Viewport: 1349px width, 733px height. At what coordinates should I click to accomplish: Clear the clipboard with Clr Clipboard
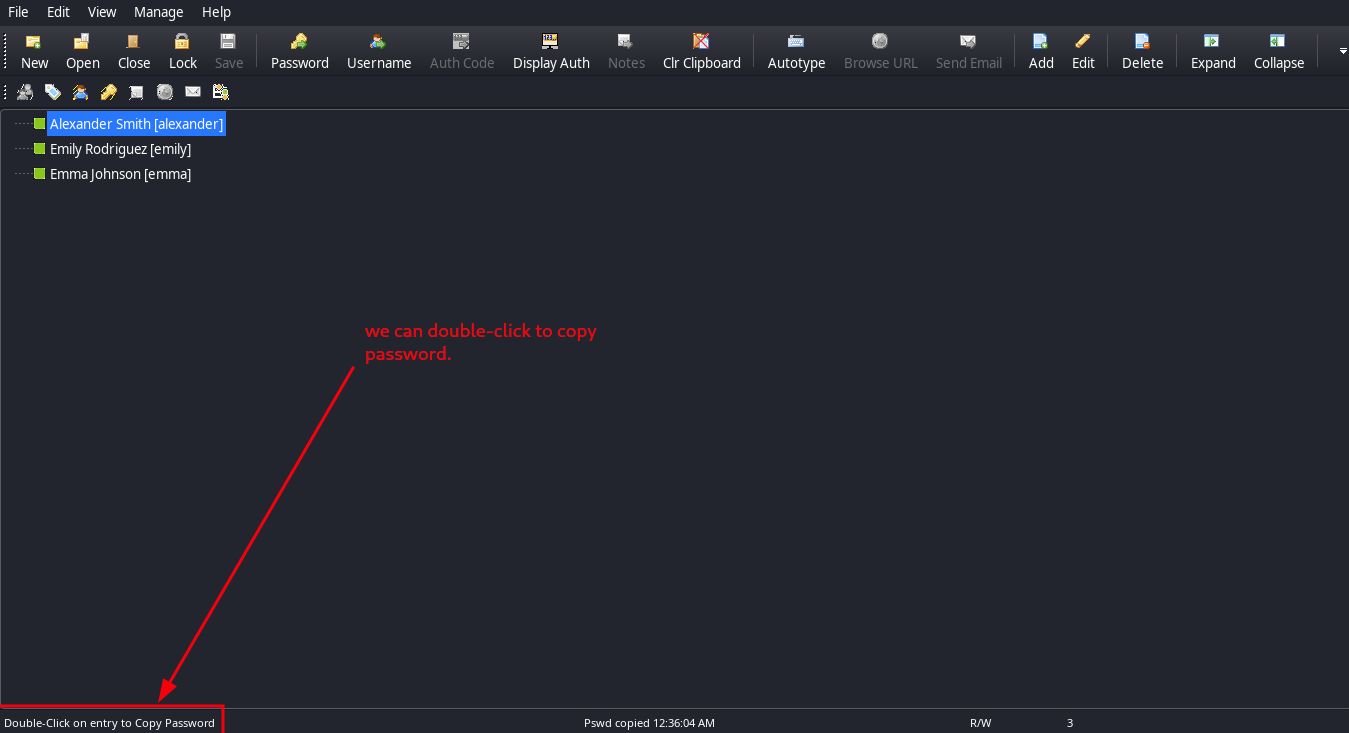click(701, 50)
